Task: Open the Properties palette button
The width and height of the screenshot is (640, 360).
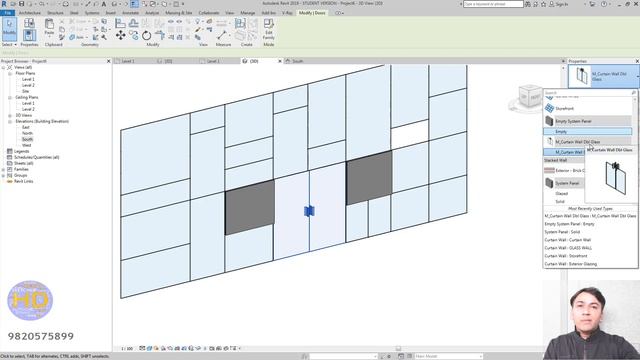Action: (29, 35)
